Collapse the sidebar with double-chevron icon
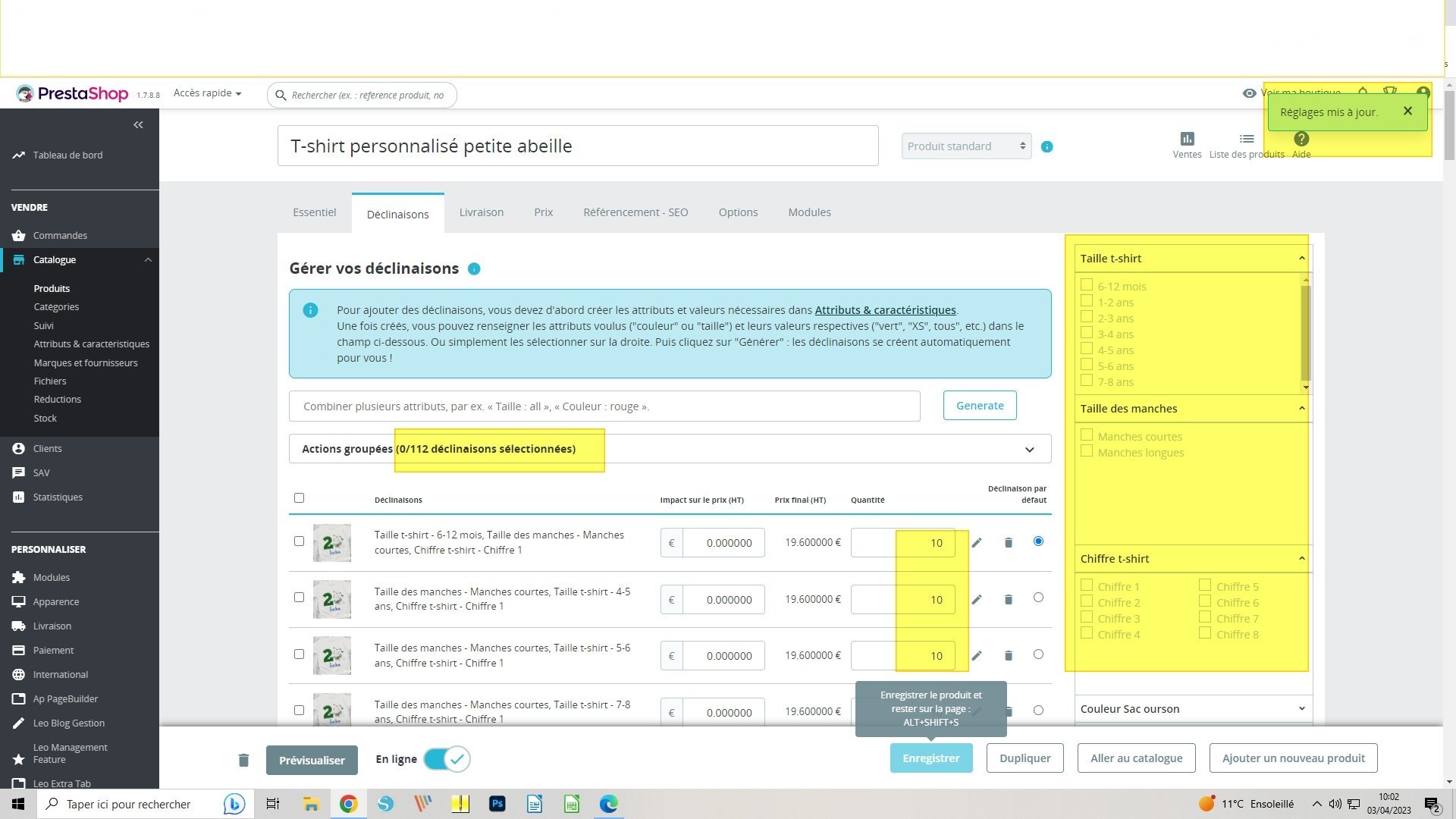The image size is (1456, 819). [138, 124]
